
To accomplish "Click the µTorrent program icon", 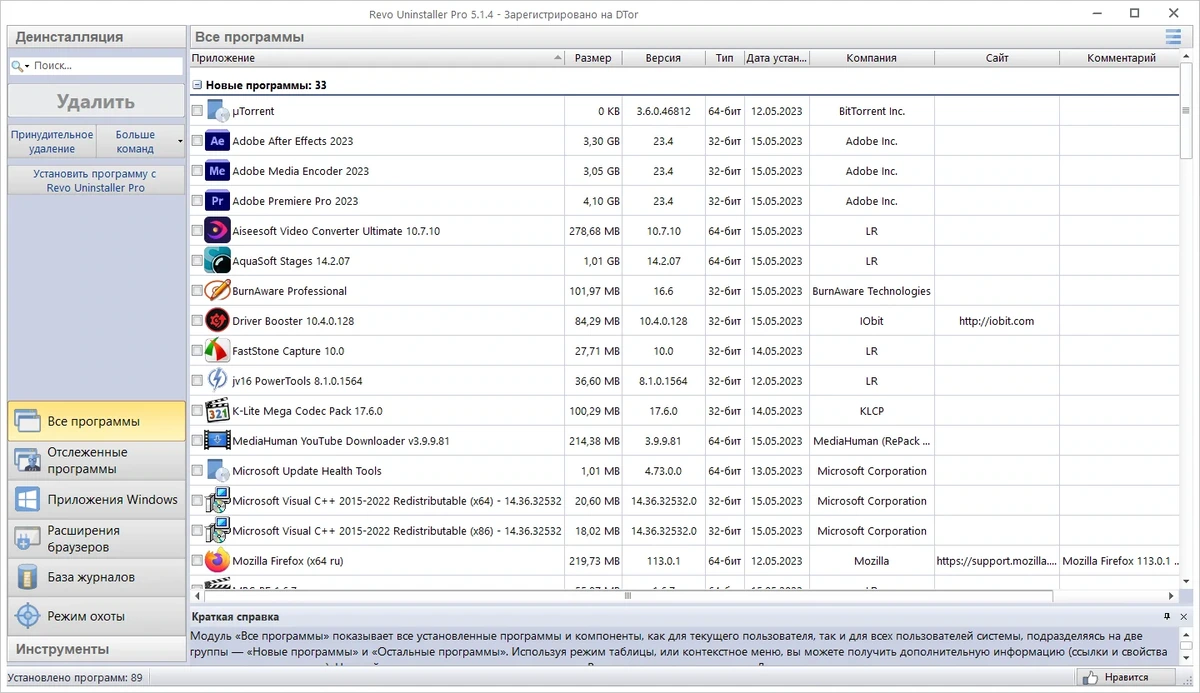I will click(217, 111).
